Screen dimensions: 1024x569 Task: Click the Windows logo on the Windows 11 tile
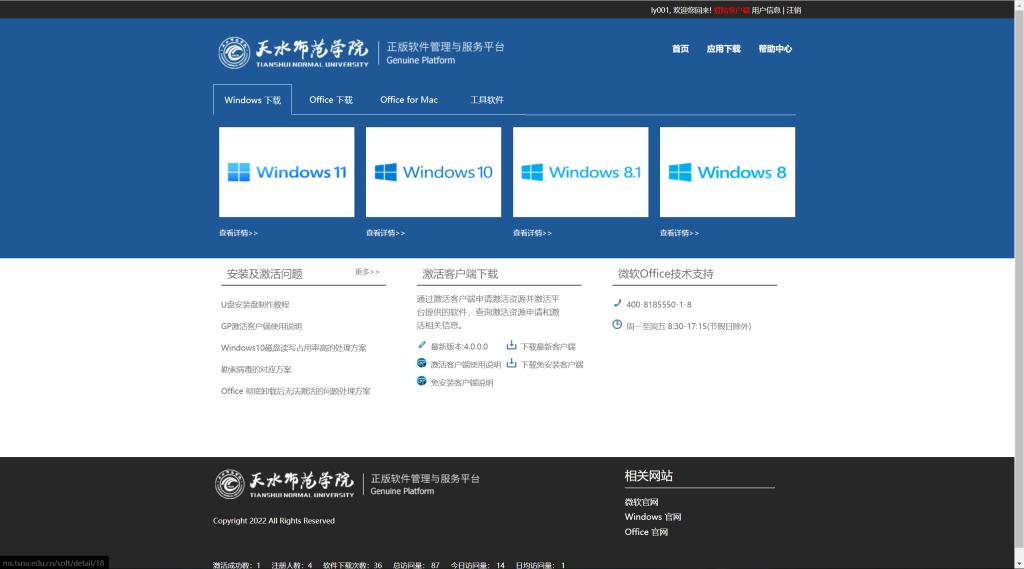(x=238, y=172)
